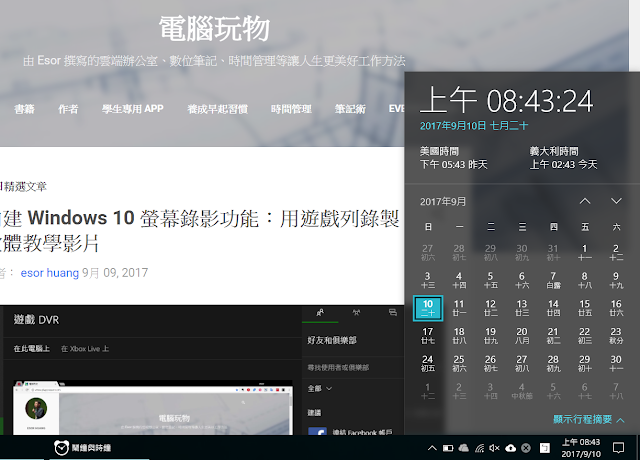Open the gray cloud OneDrive tray icon
This screenshot has height=460, width=640.
(463, 448)
